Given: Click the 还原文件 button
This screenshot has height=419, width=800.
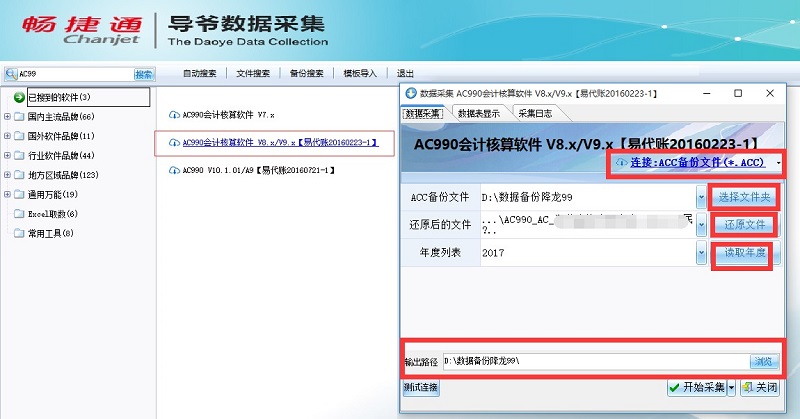Looking at the screenshot, I should [744, 225].
